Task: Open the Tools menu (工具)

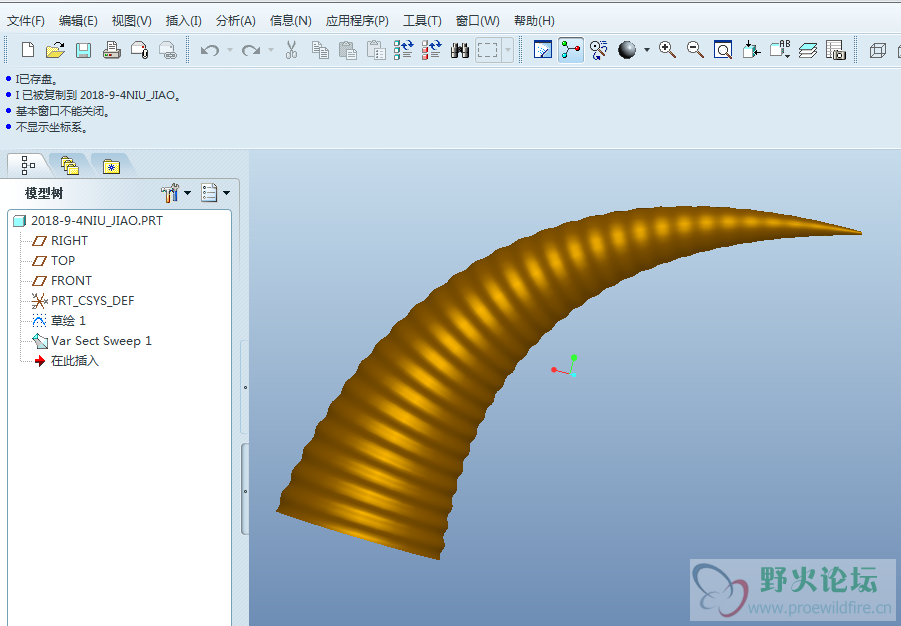Action: point(422,21)
